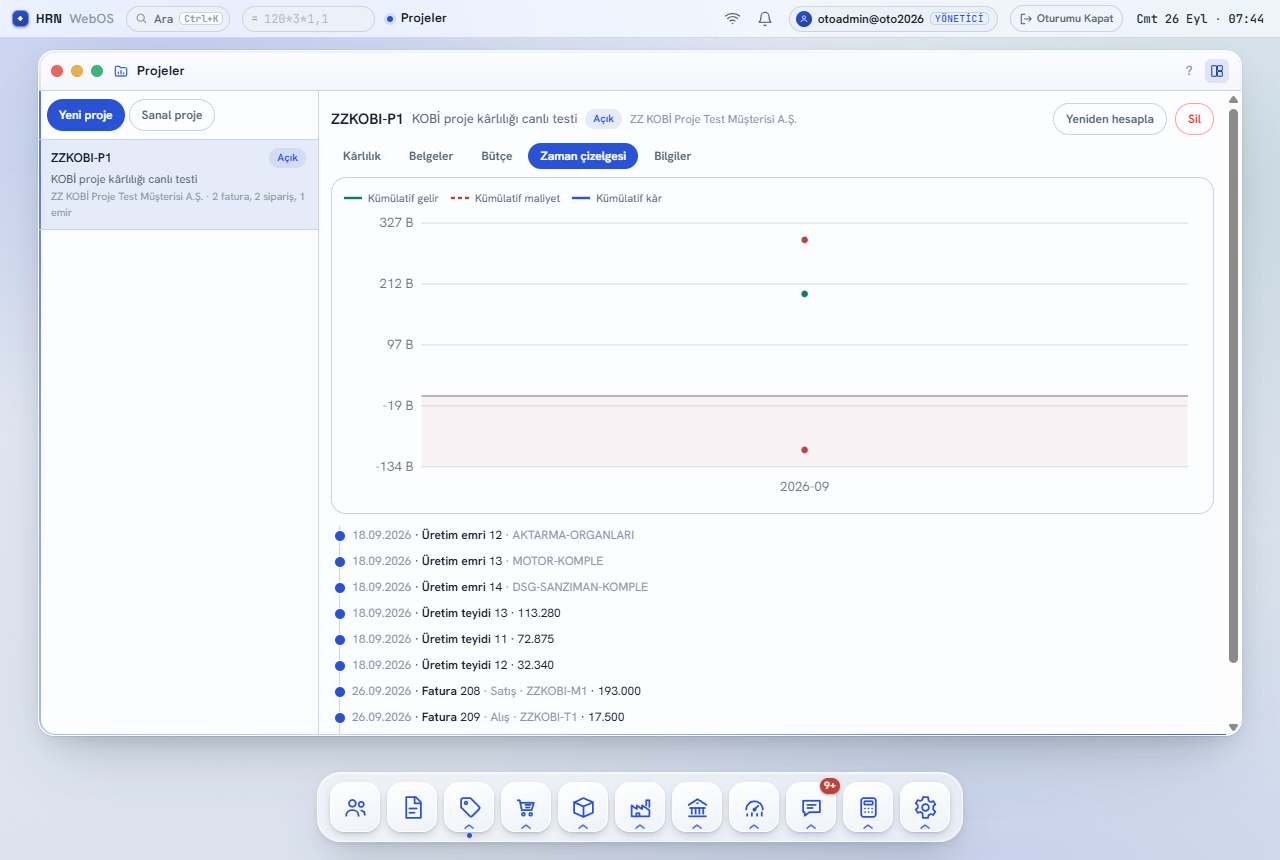1280x860 pixels.
Task: Switch to the Bütçe tab
Action: (x=497, y=156)
